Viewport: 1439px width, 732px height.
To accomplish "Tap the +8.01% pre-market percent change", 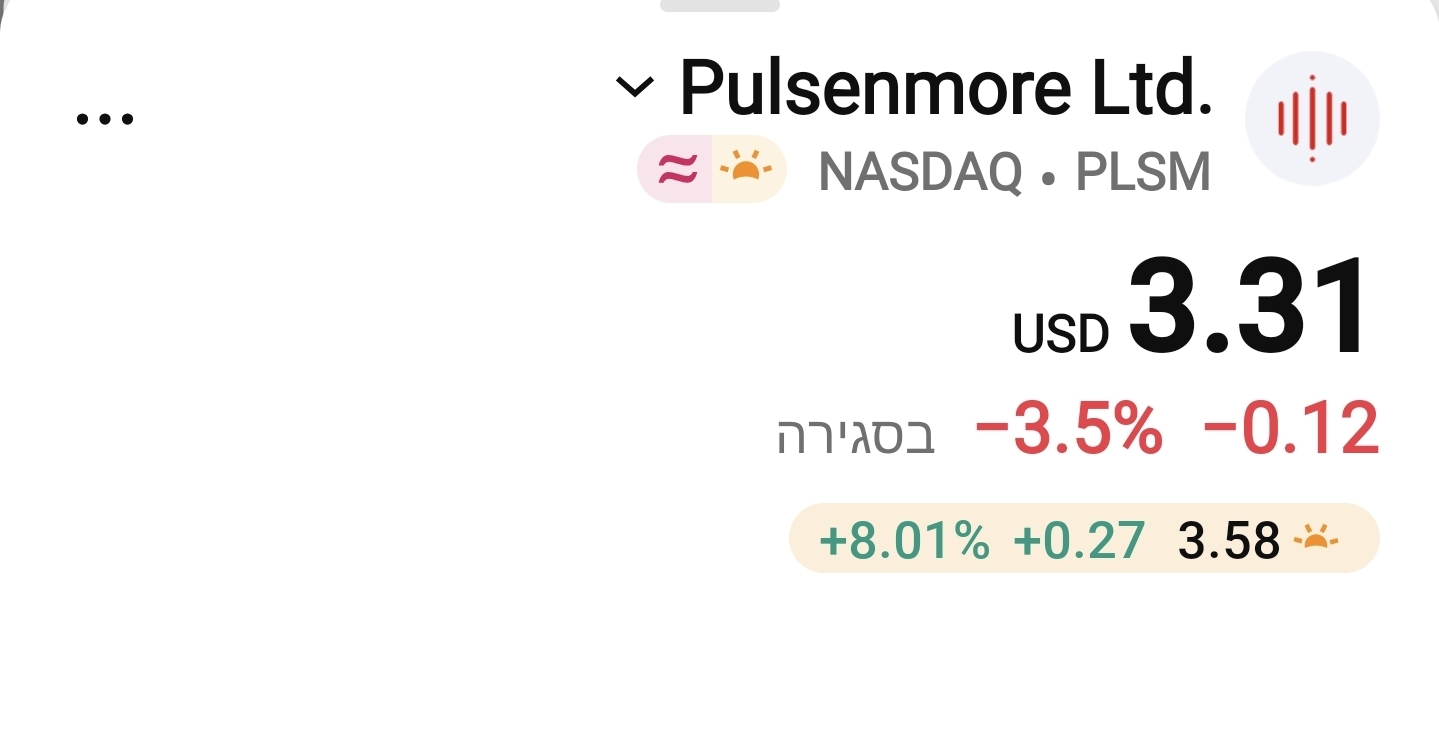I will pos(904,541).
